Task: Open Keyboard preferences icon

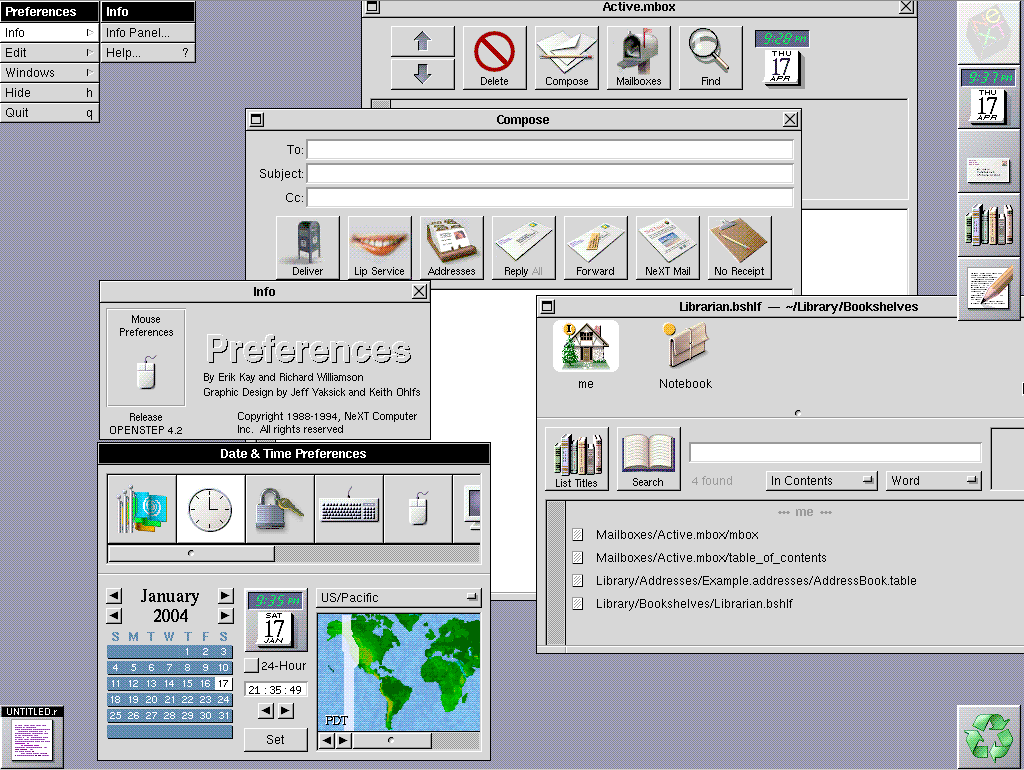Action: pyautogui.click(x=349, y=509)
